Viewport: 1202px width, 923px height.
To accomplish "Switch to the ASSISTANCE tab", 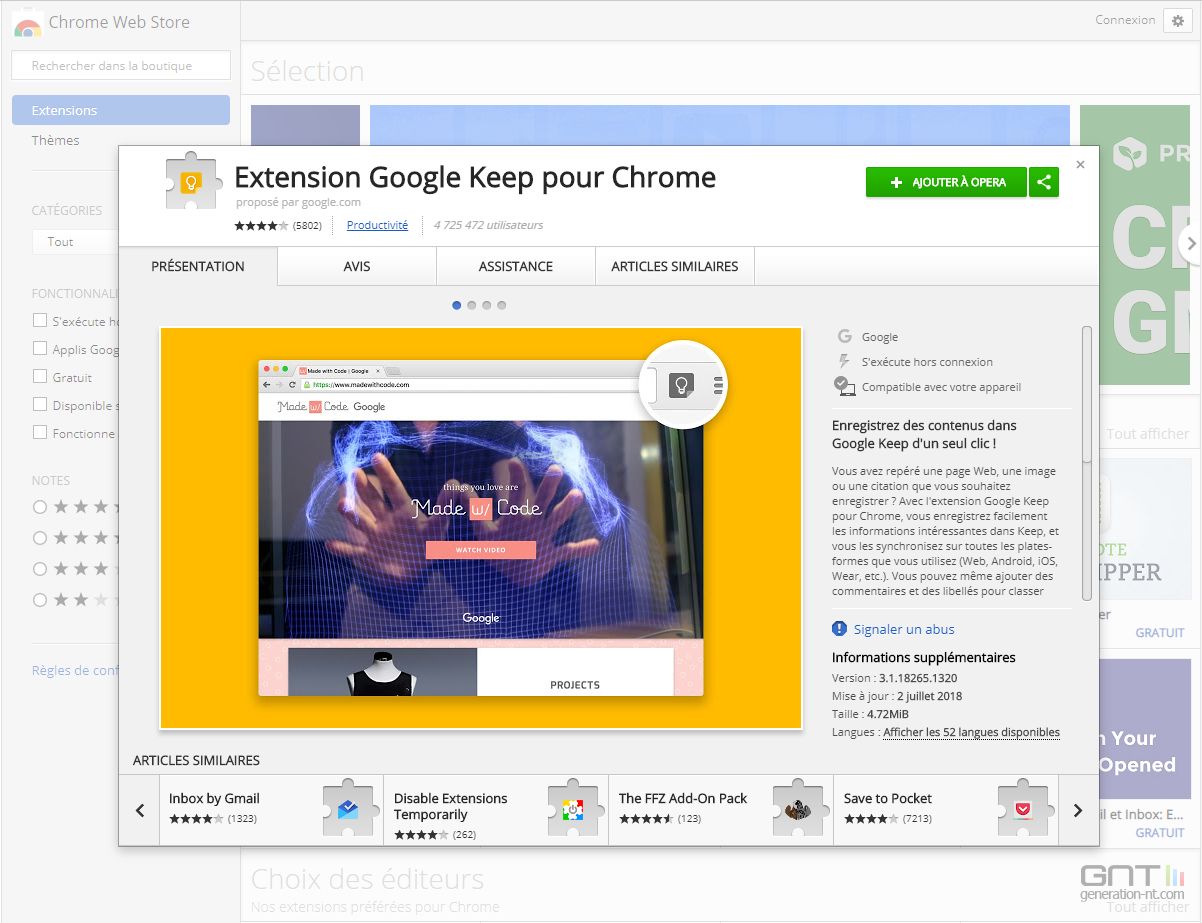I will [516, 266].
